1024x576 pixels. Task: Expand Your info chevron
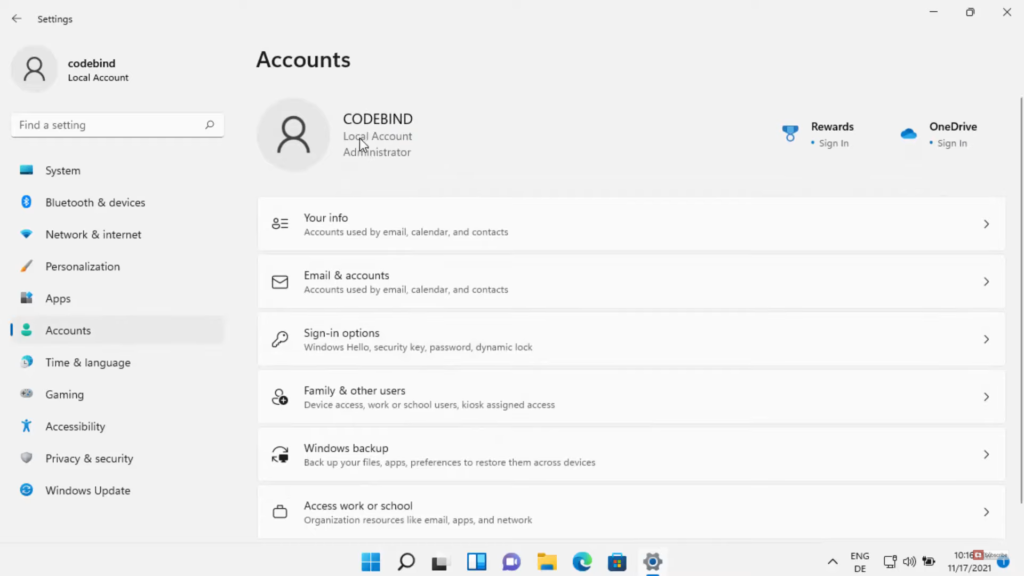click(x=986, y=224)
